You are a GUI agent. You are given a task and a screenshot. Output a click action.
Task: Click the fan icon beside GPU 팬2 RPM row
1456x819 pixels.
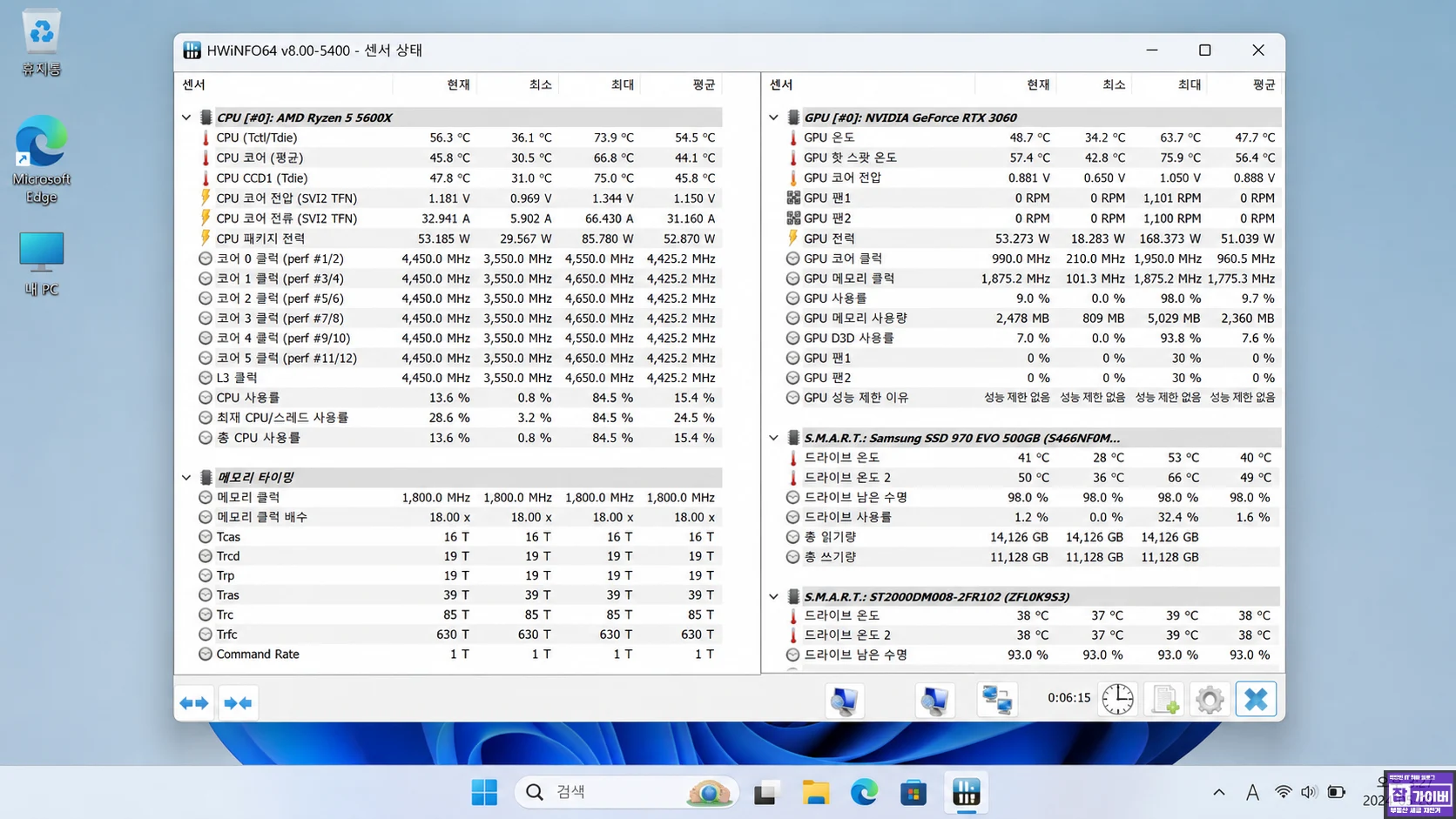(x=793, y=218)
